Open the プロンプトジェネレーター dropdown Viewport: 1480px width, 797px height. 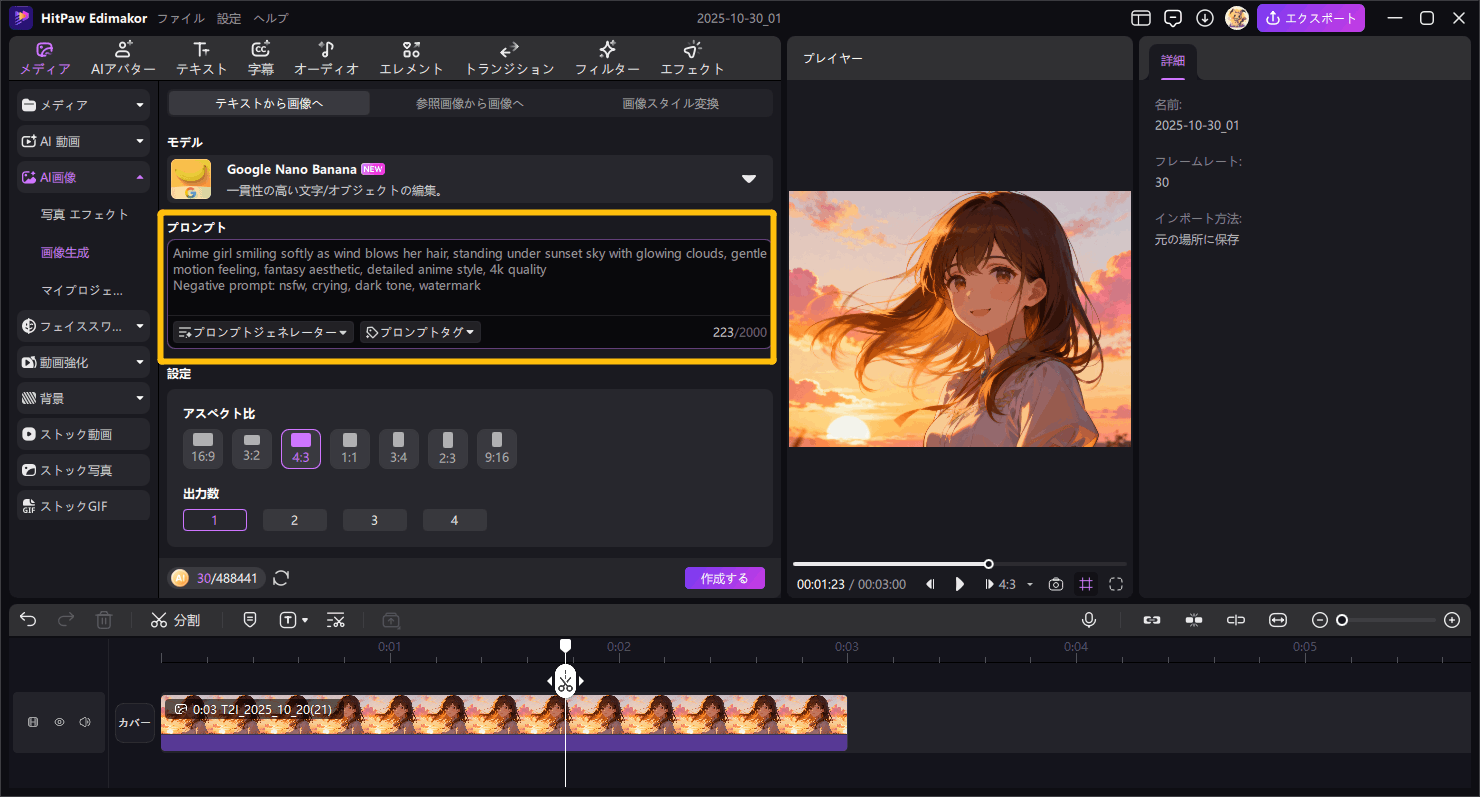pyautogui.click(x=263, y=332)
